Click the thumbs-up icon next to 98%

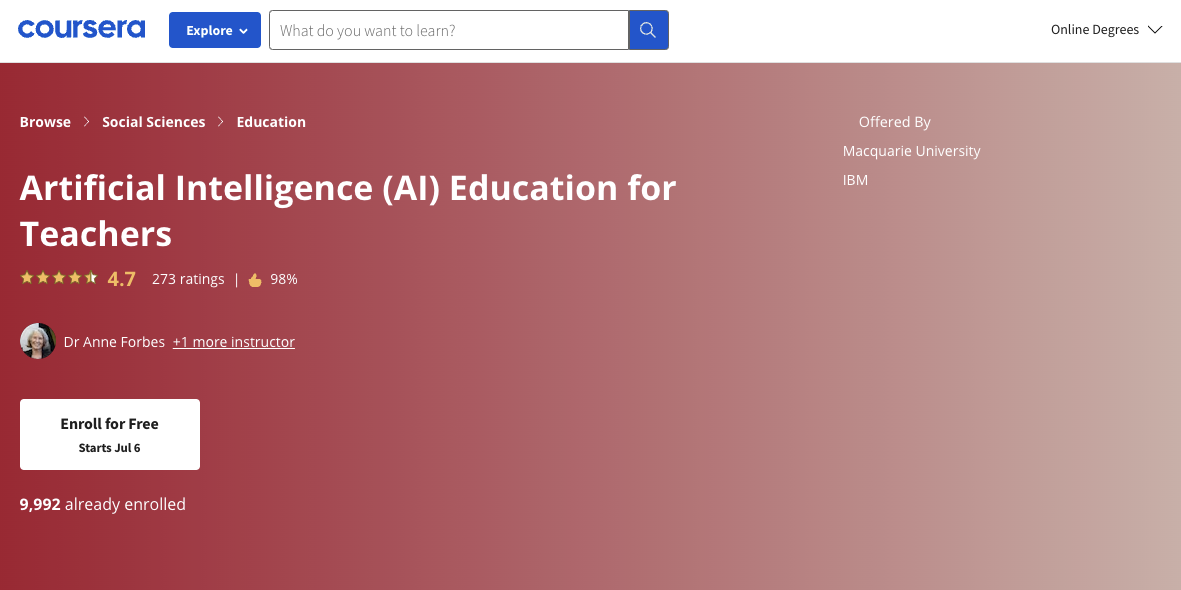[x=255, y=279]
